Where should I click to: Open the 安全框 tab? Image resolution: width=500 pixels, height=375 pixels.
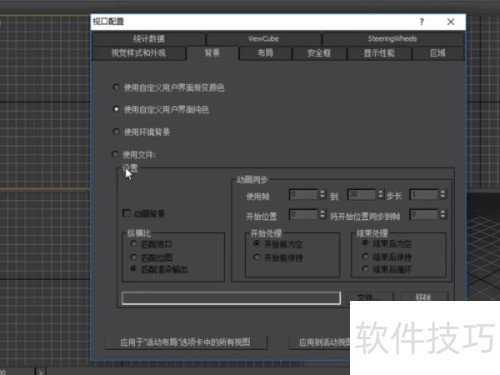click(x=319, y=53)
